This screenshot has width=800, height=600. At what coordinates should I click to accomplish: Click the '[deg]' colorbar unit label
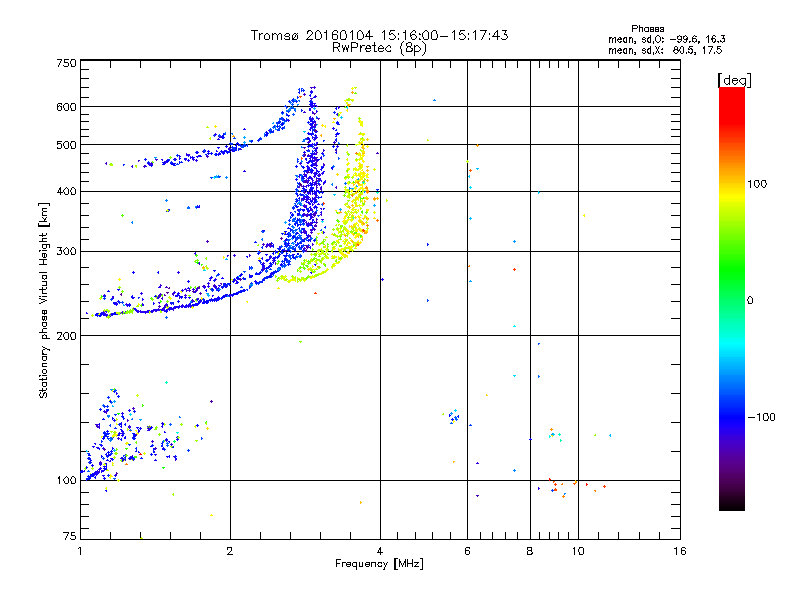tap(734, 80)
